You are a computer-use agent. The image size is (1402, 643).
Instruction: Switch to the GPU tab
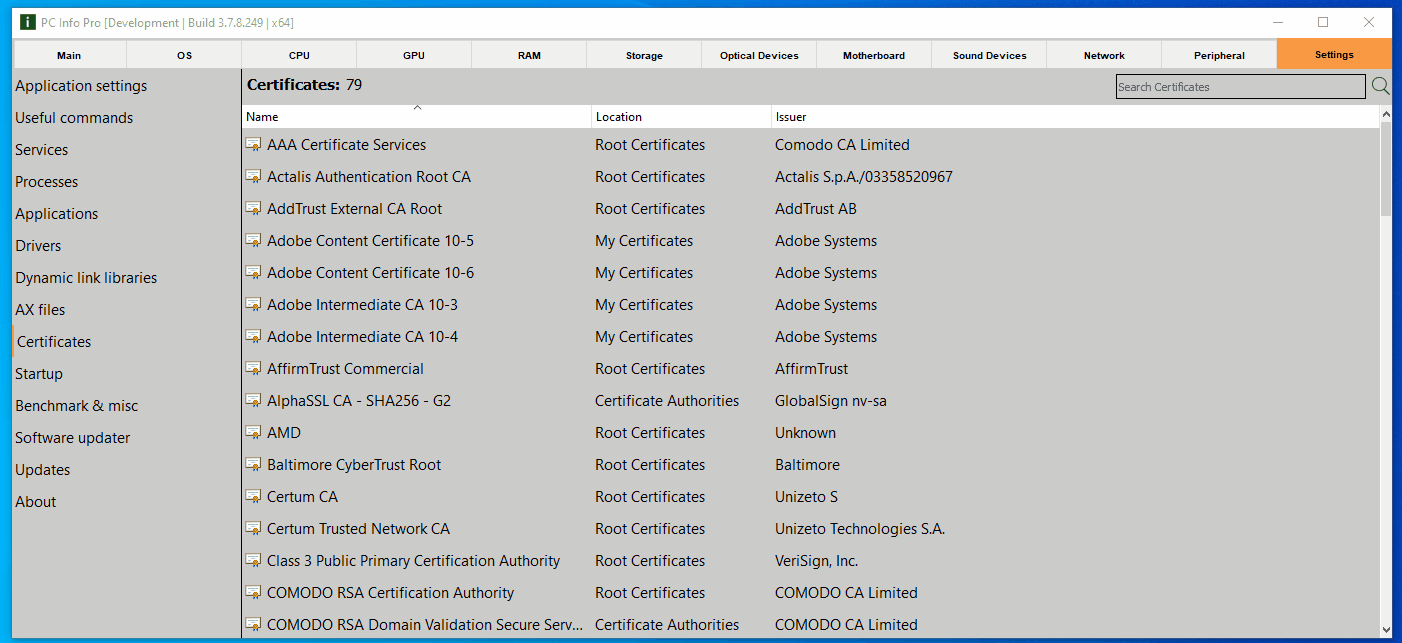[x=414, y=55]
